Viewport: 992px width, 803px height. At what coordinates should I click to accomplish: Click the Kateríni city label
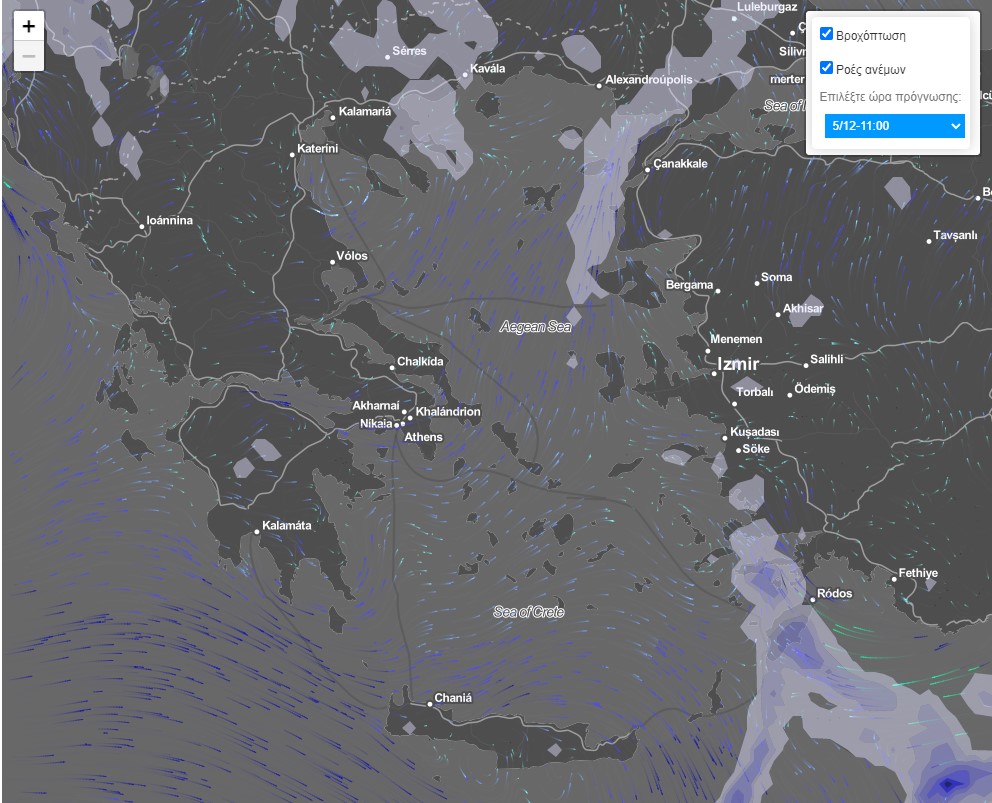[x=318, y=148]
